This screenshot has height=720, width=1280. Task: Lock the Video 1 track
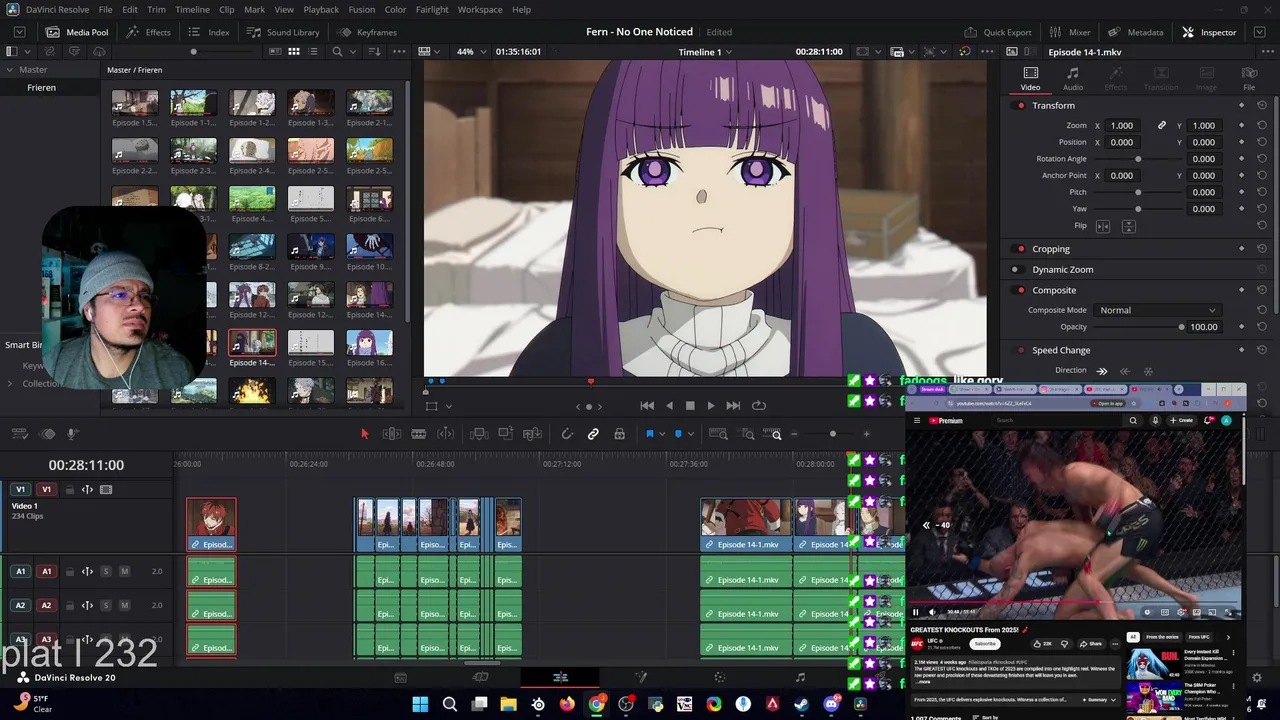[70, 489]
